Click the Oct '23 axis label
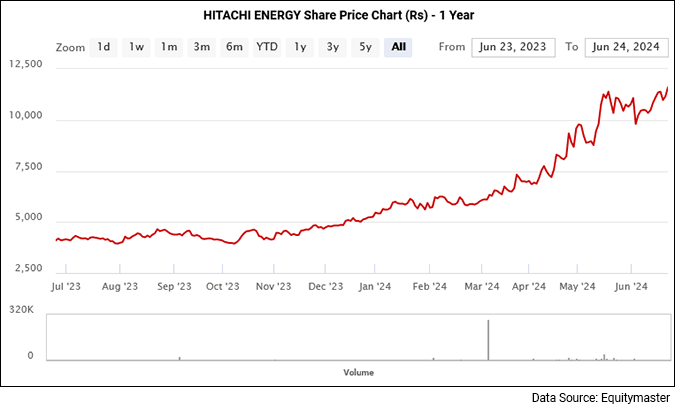The width and height of the screenshot is (675, 410). tap(223, 286)
